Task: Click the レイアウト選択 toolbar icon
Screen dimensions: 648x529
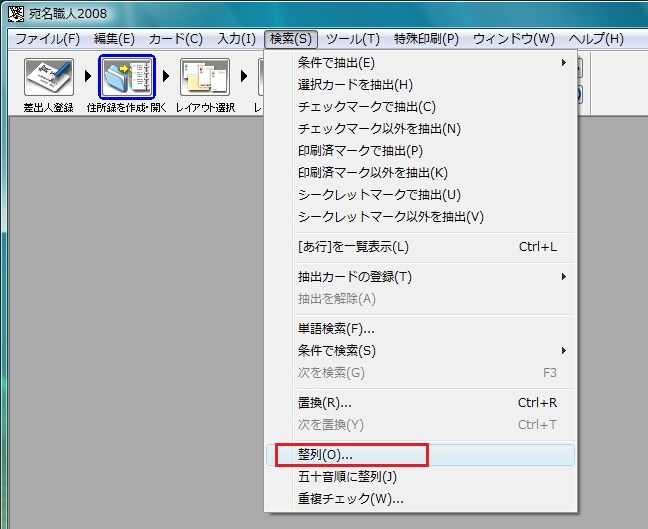Action: tap(205, 77)
